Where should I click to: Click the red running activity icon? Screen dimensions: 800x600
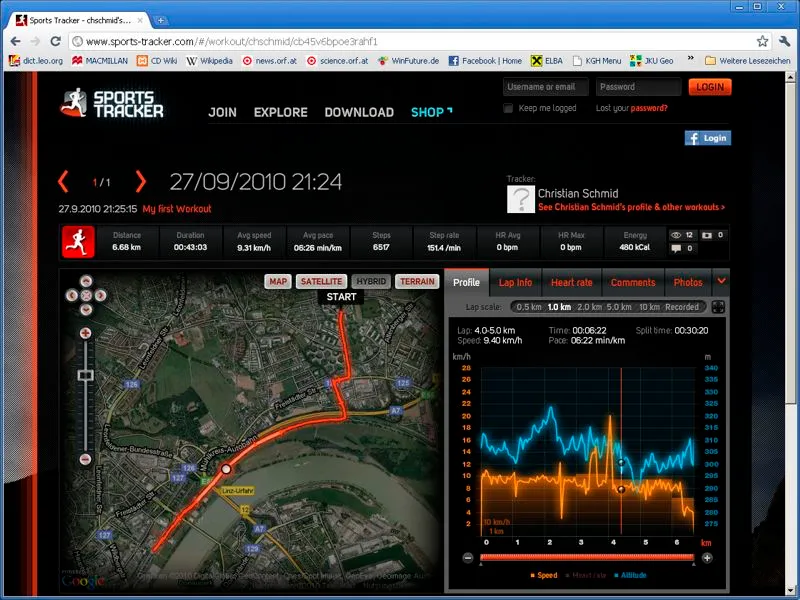[78, 242]
